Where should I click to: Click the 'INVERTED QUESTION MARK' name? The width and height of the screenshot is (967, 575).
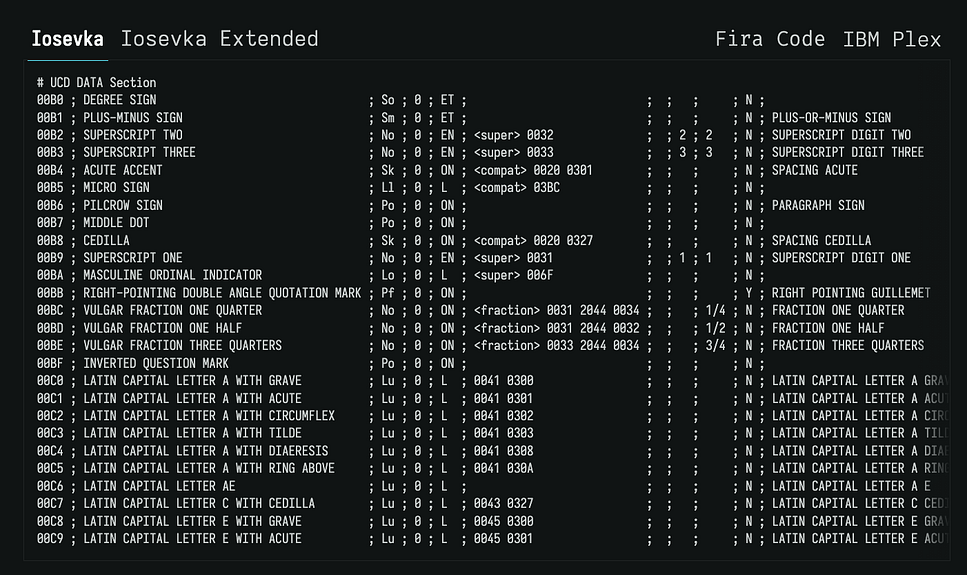pos(156,363)
